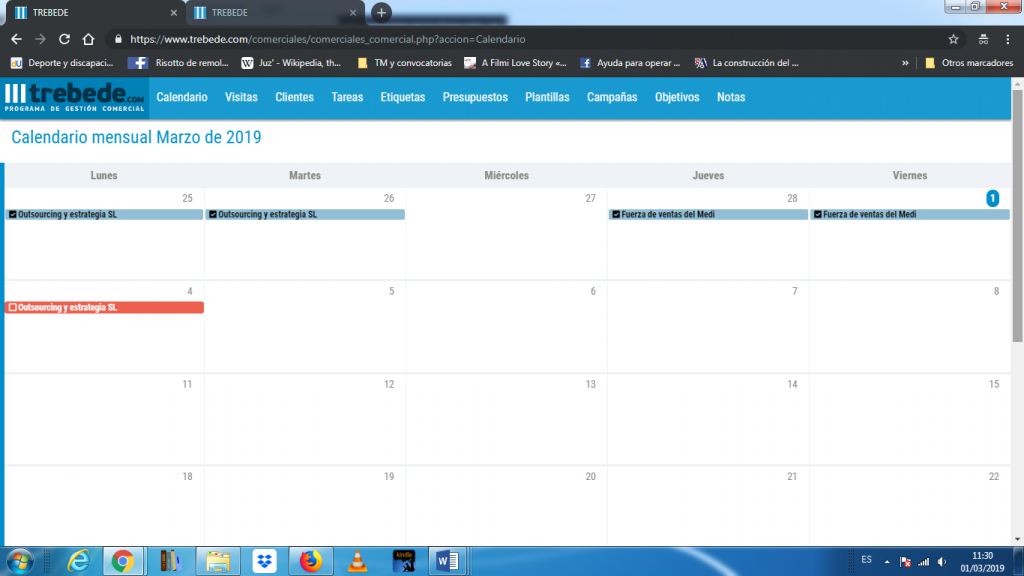The height and width of the screenshot is (576, 1024).
Task: Open the Etiquetas section link
Action: tap(403, 98)
